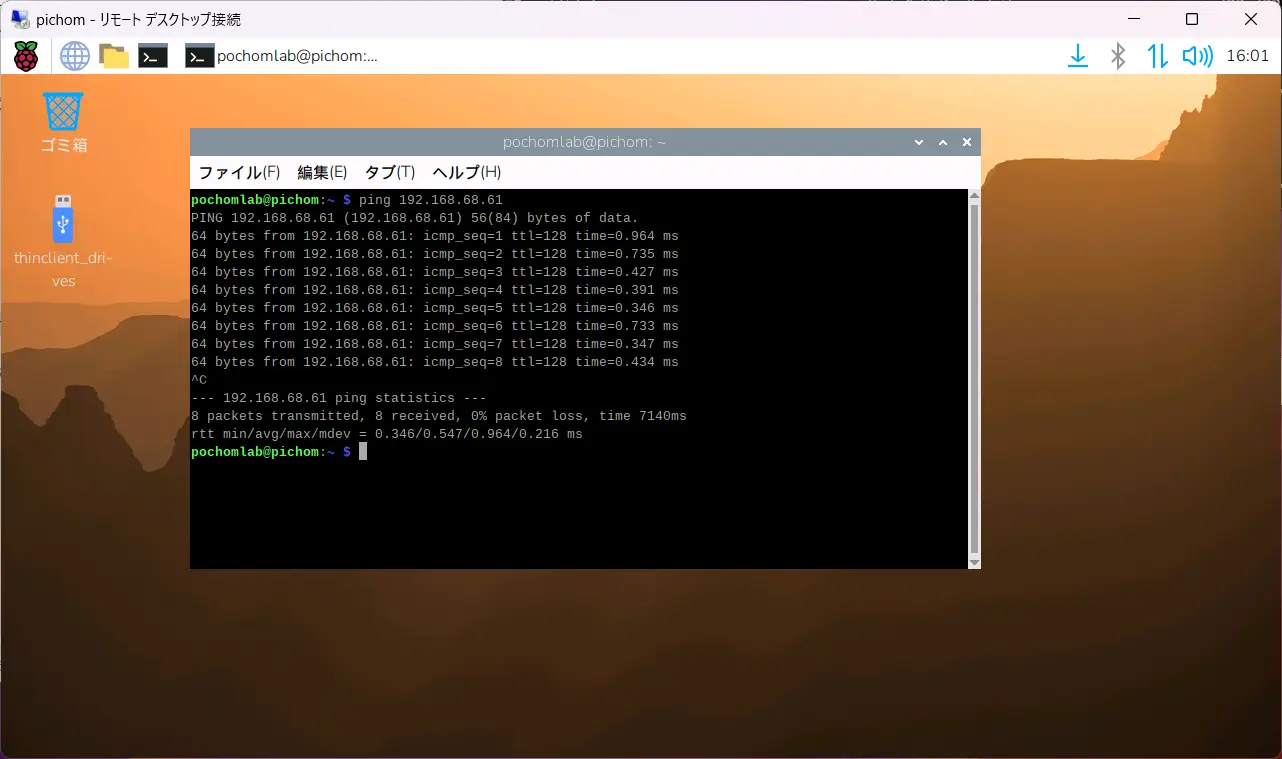This screenshot has height=759, width=1282.
Task: Open the network up-down arrows icon
Action: click(1157, 56)
